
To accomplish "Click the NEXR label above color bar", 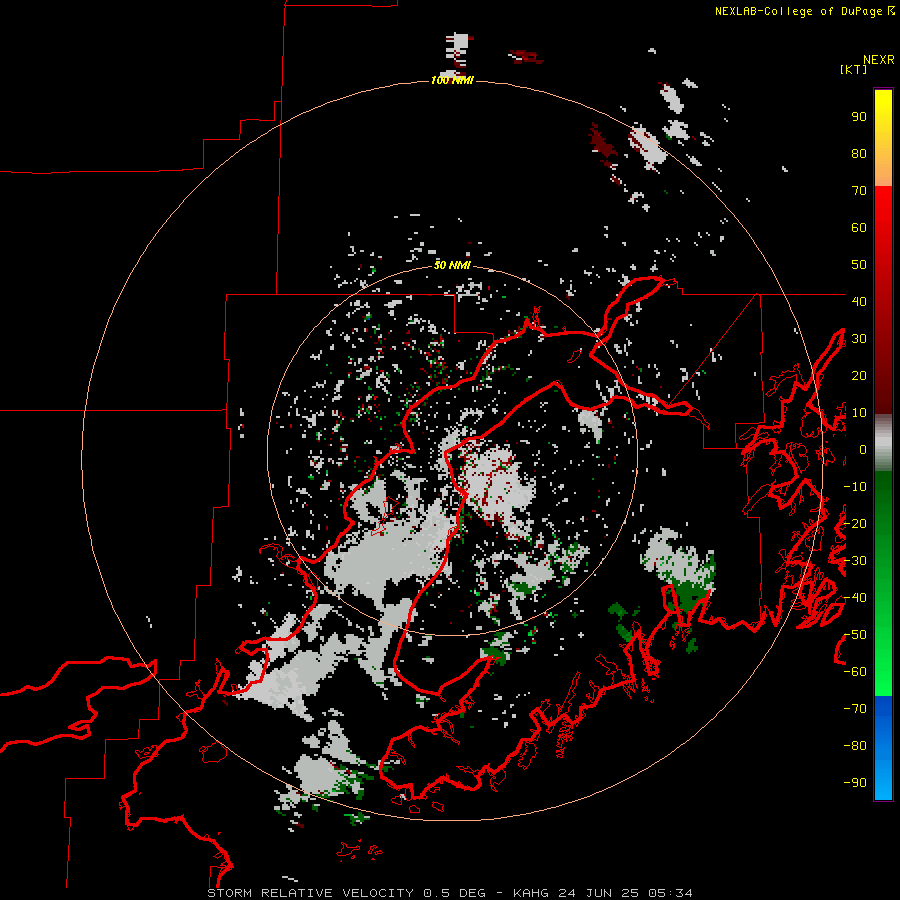I will point(879,60).
